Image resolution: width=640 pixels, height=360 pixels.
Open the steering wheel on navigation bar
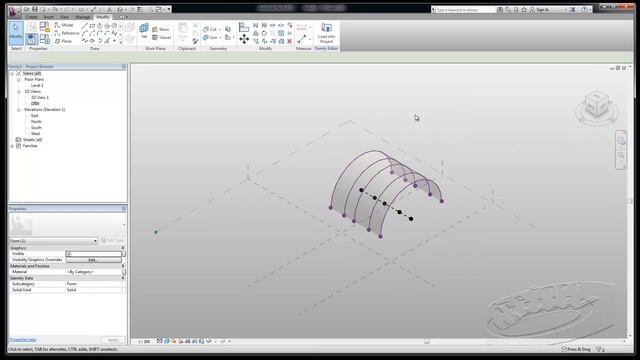coord(621,141)
